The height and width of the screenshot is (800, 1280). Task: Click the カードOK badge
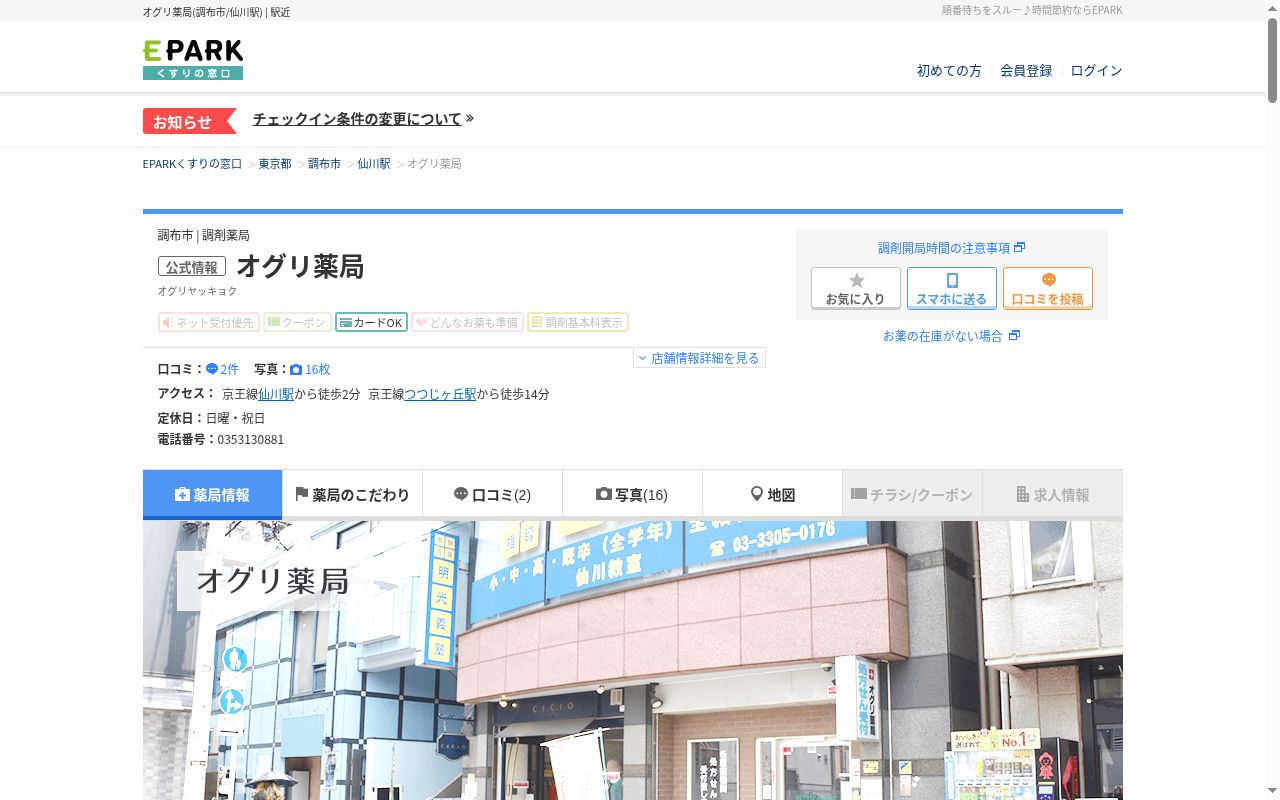(371, 322)
